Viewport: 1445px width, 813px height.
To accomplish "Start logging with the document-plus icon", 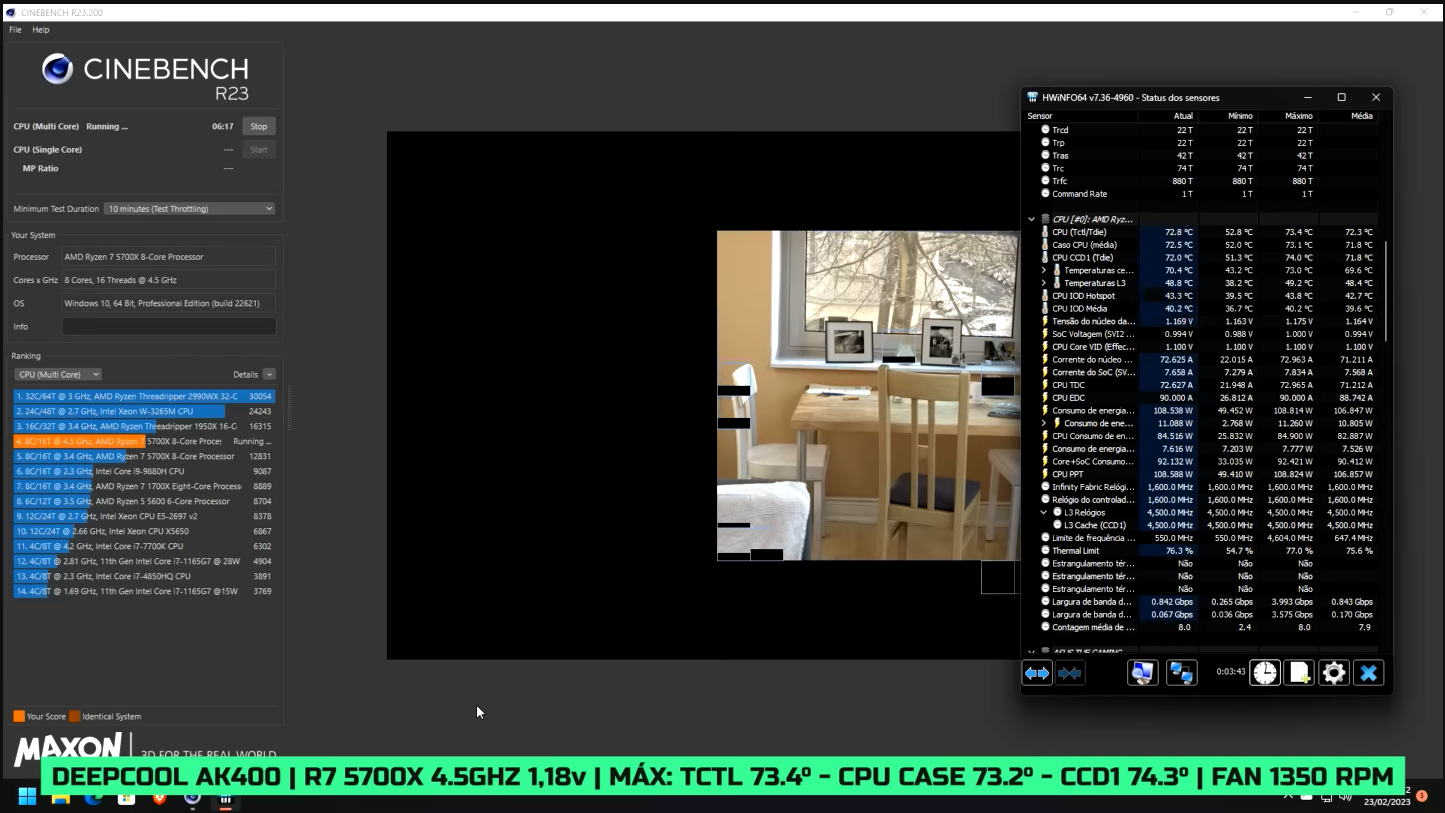I will (1299, 673).
